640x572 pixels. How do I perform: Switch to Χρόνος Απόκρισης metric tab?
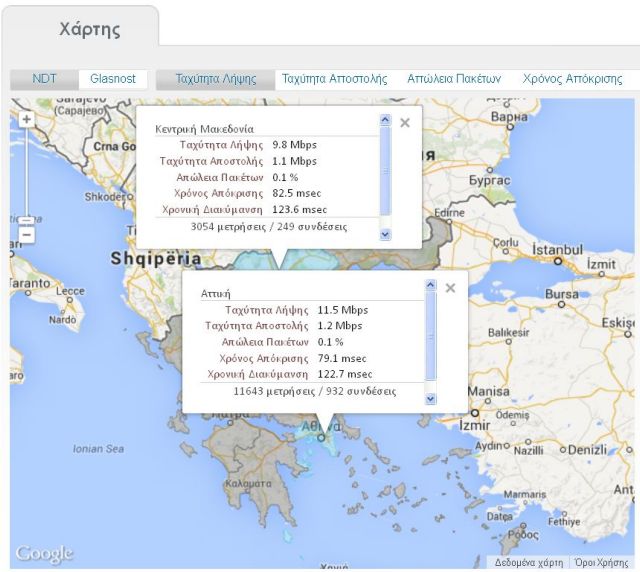[573, 78]
